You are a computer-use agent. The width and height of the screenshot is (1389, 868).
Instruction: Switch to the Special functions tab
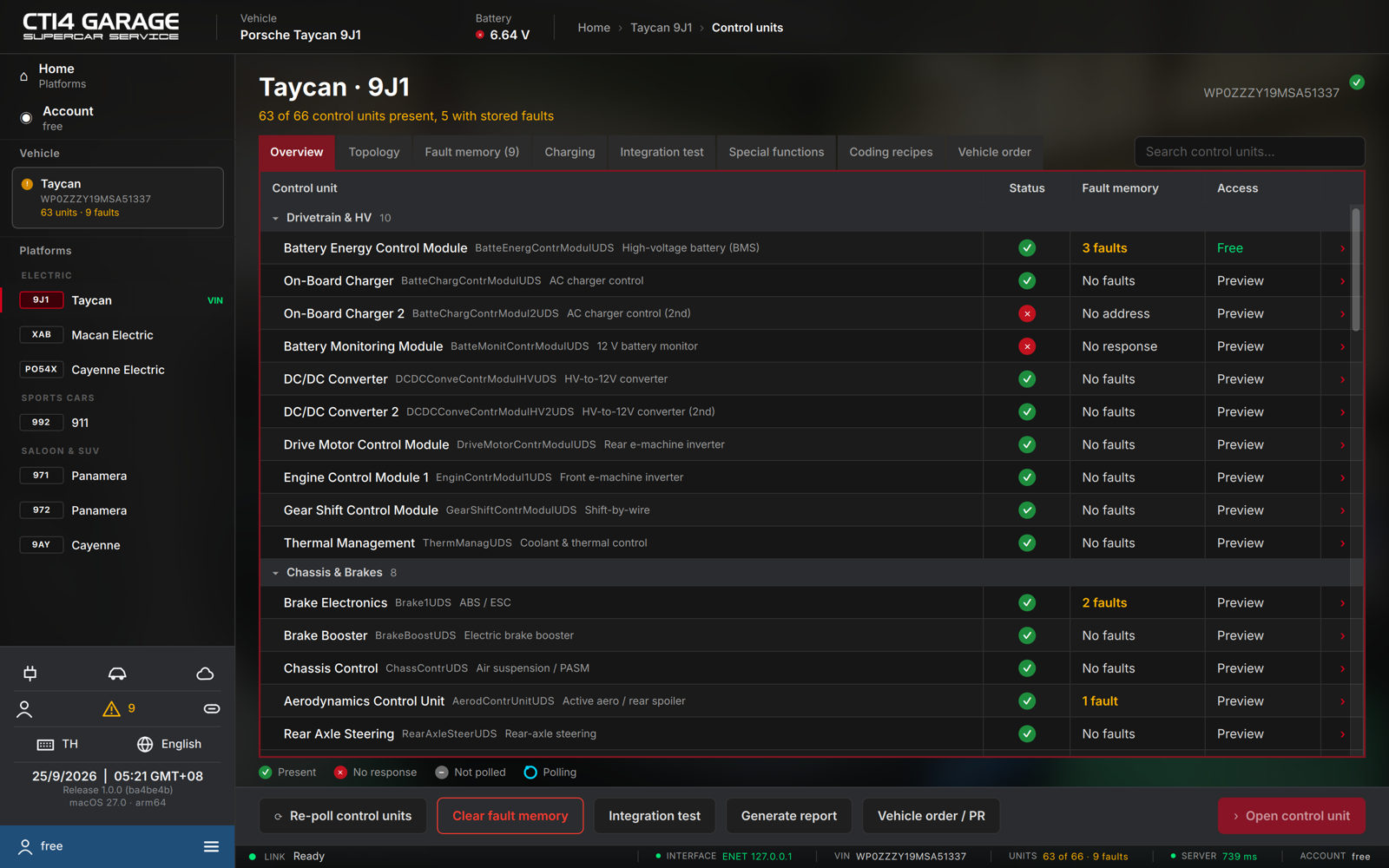pos(776,152)
